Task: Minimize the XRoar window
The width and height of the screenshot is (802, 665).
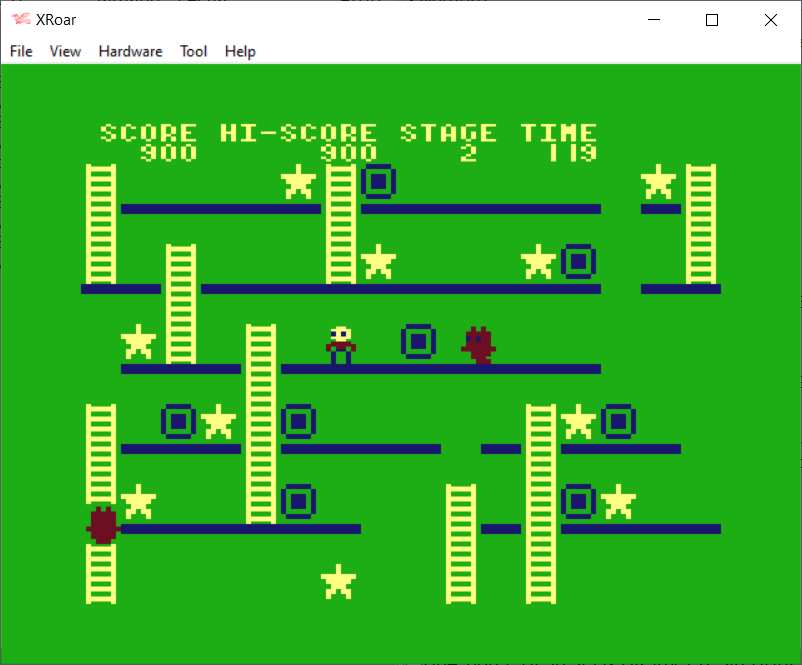Action: click(654, 20)
